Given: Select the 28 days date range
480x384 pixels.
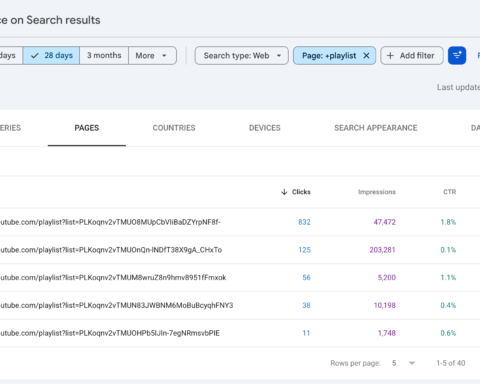Looking at the screenshot, I should 51,55.
